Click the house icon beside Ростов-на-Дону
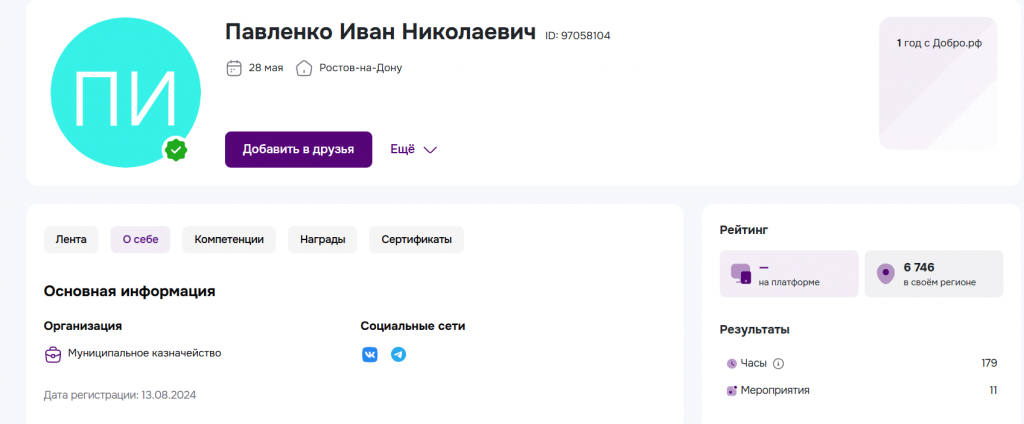Viewport: 1024px width, 424px height. (304, 68)
